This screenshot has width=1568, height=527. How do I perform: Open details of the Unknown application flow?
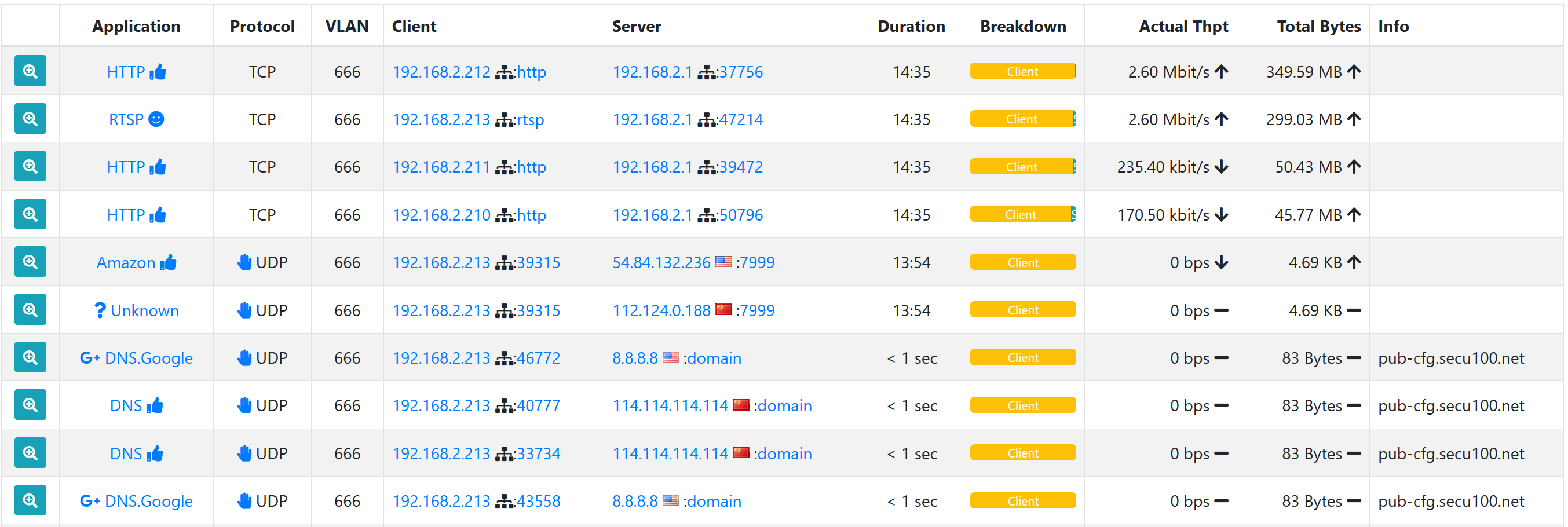(30, 310)
